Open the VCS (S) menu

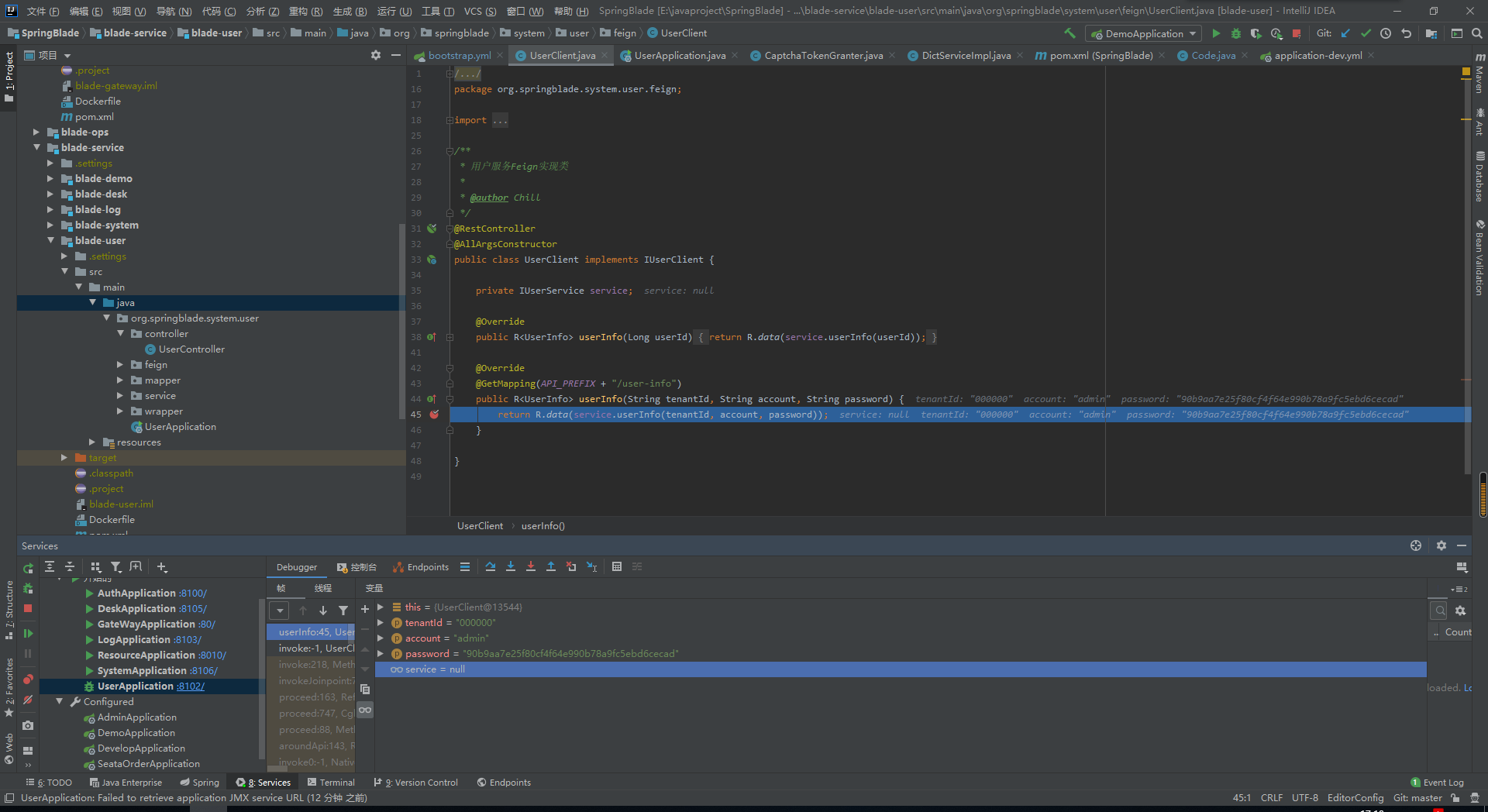480,11
